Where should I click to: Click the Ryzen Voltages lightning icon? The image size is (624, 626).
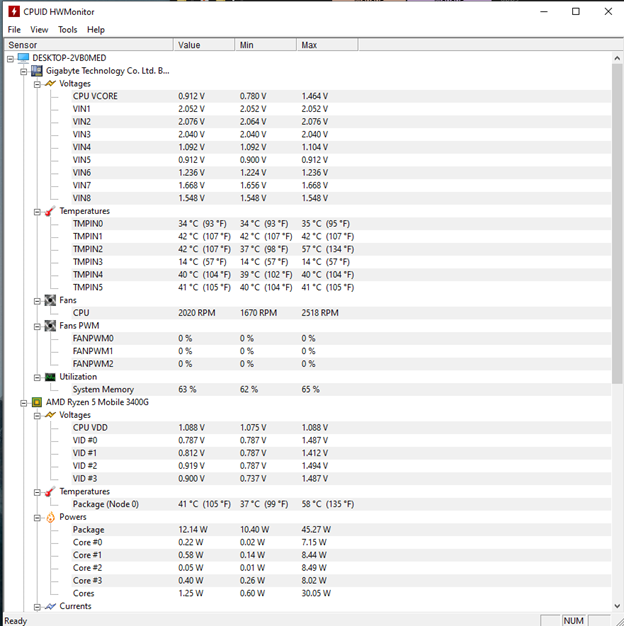(50, 415)
